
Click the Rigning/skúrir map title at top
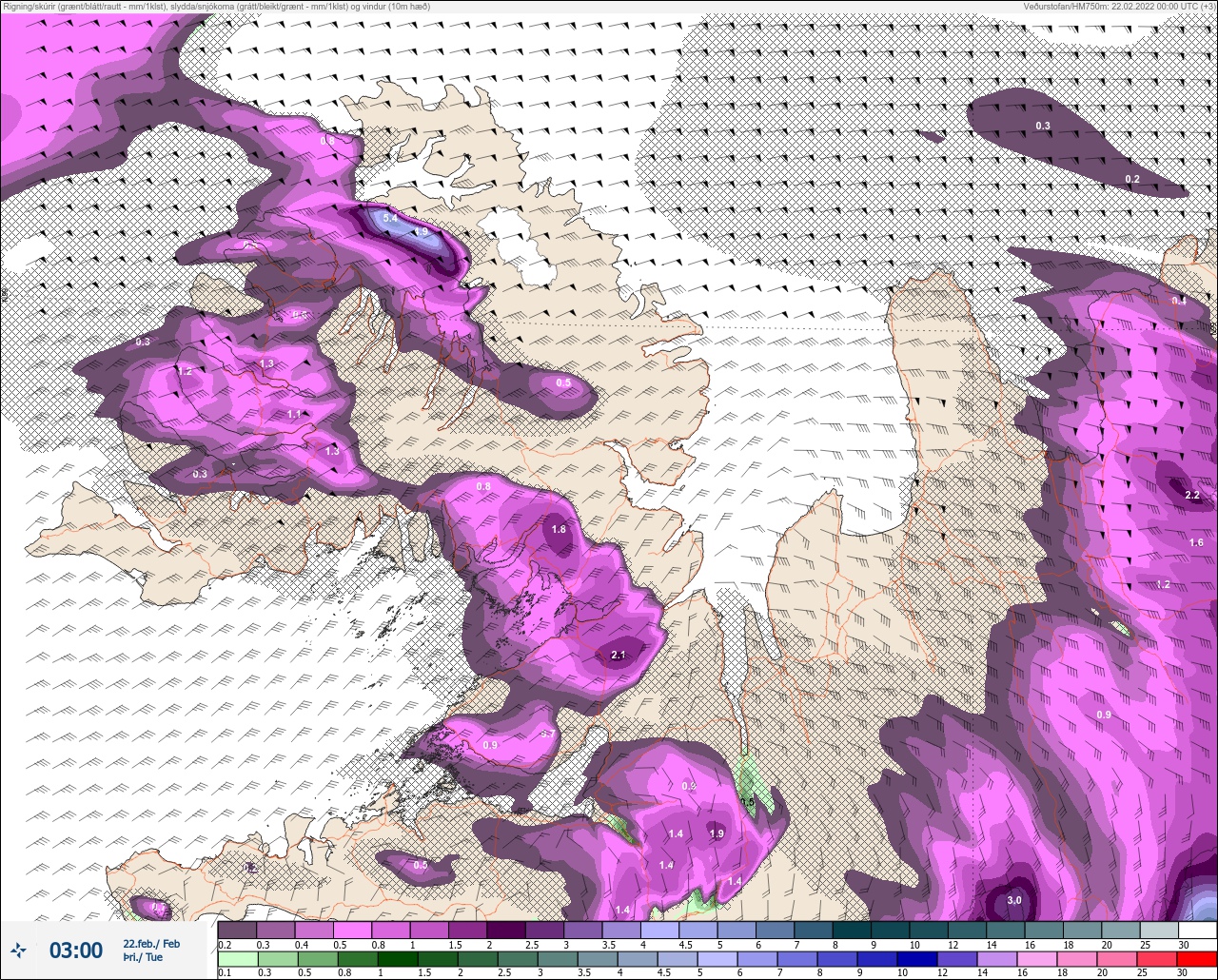(215, 6)
